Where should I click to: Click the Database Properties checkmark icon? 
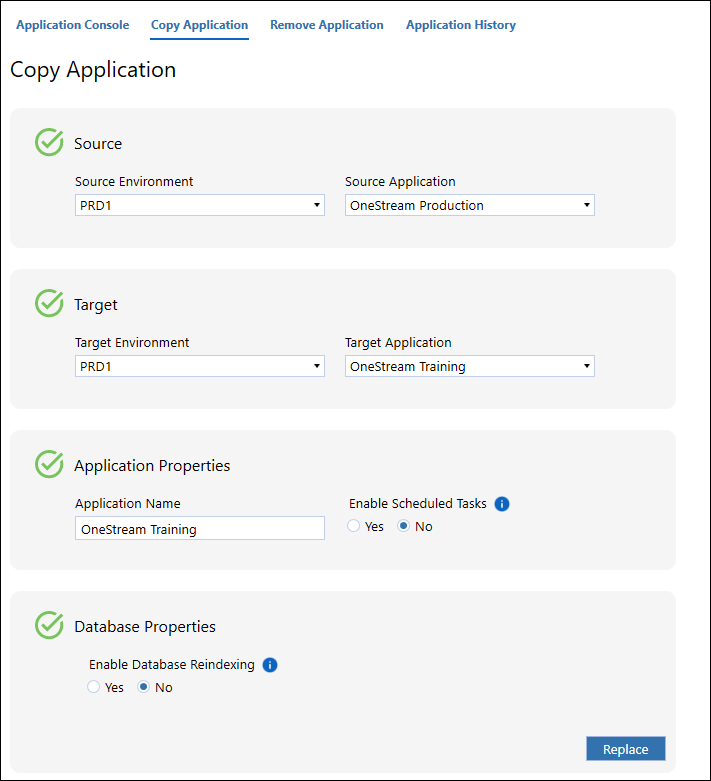click(49, 625)
